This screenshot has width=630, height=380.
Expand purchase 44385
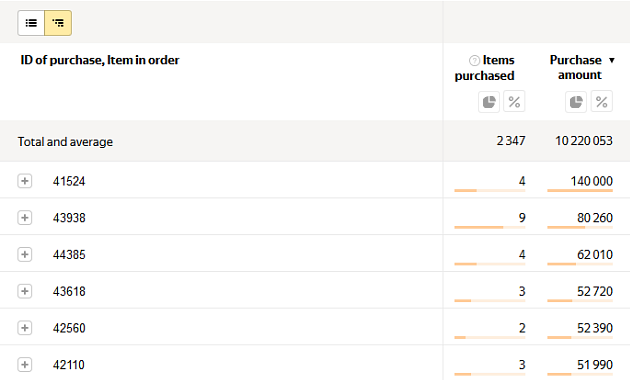click(25, 255)
